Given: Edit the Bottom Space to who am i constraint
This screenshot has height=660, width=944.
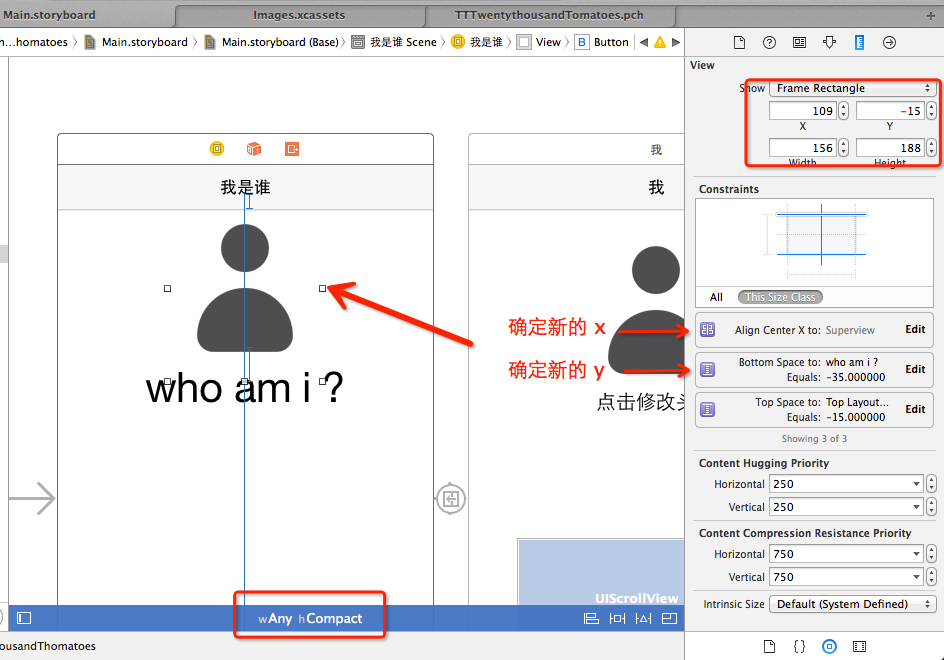Looking at the screenshot, I should click(915, 369).
